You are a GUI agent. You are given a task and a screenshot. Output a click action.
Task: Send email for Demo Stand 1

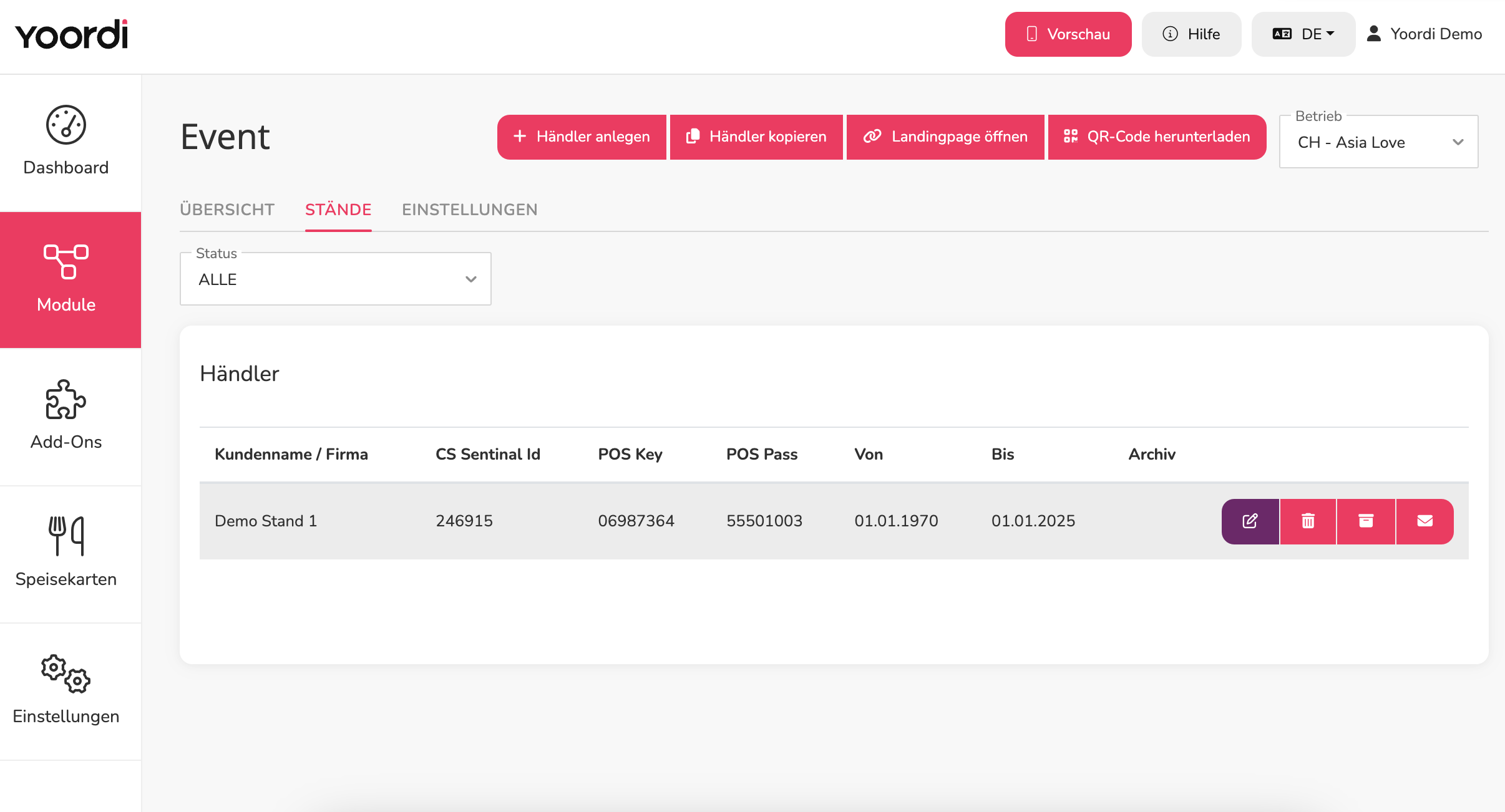[x=1425, y=521]
